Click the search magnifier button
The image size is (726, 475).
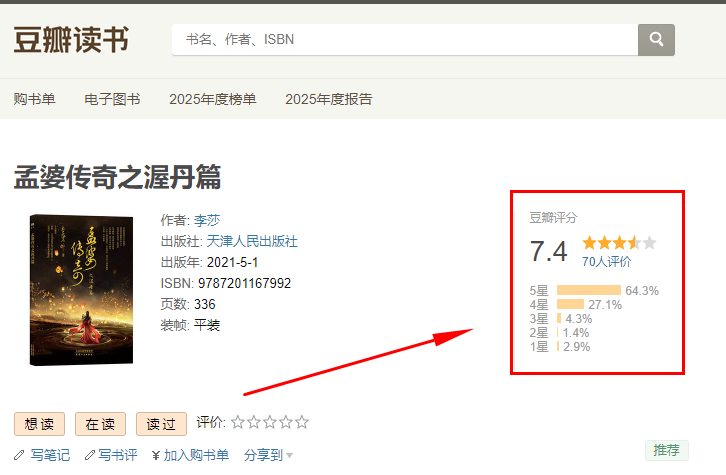coord(656,40)
